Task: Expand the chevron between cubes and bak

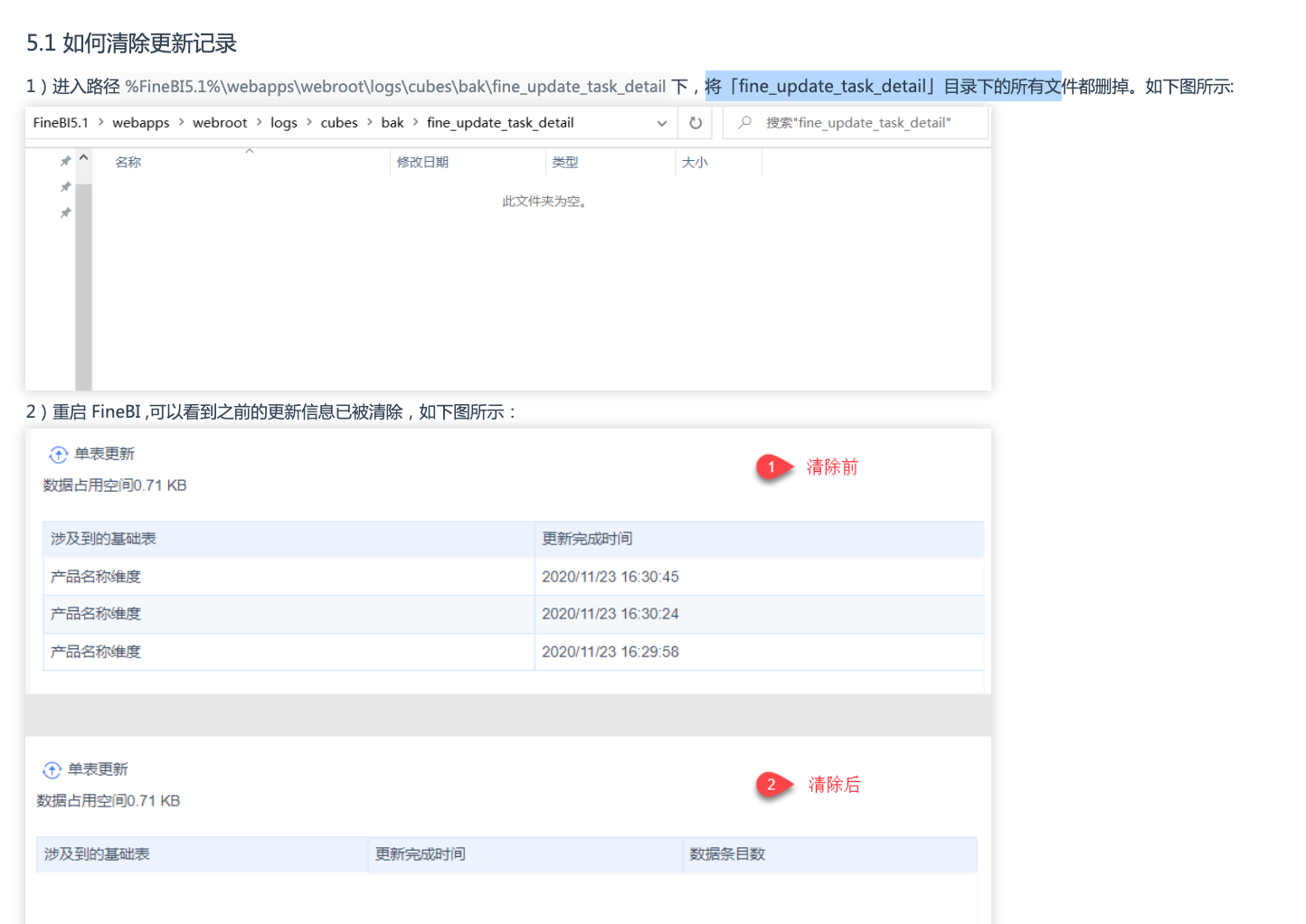Action: pos(370,122)
